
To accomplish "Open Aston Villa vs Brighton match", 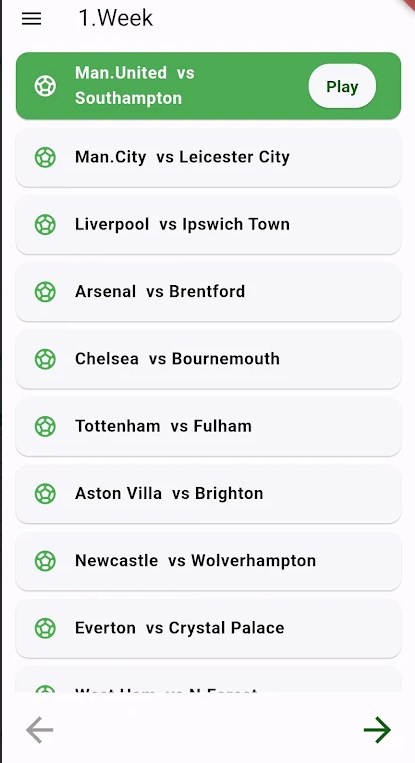I will click(208, 494).
